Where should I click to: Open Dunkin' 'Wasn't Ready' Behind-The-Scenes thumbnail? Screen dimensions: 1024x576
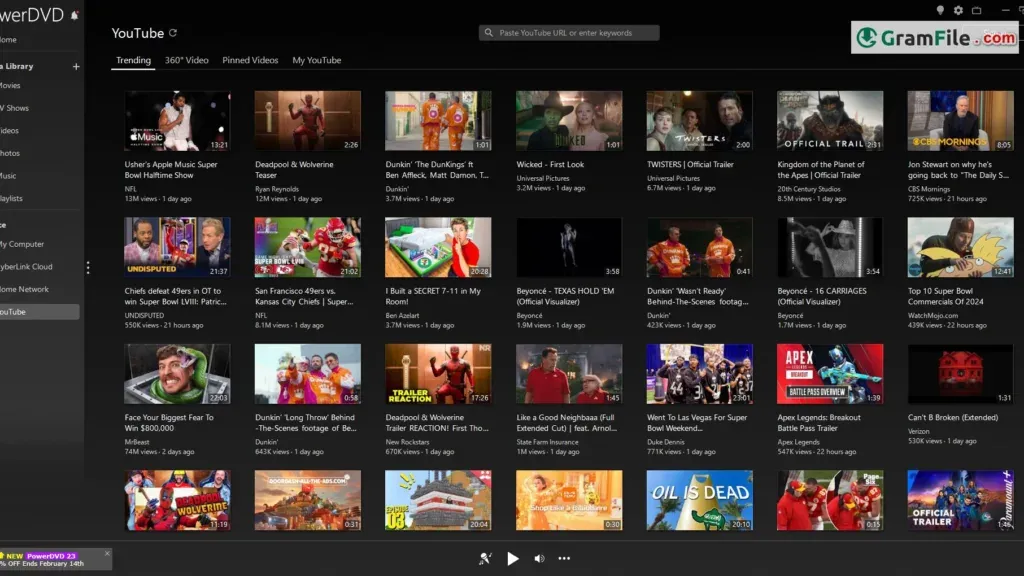699,248
